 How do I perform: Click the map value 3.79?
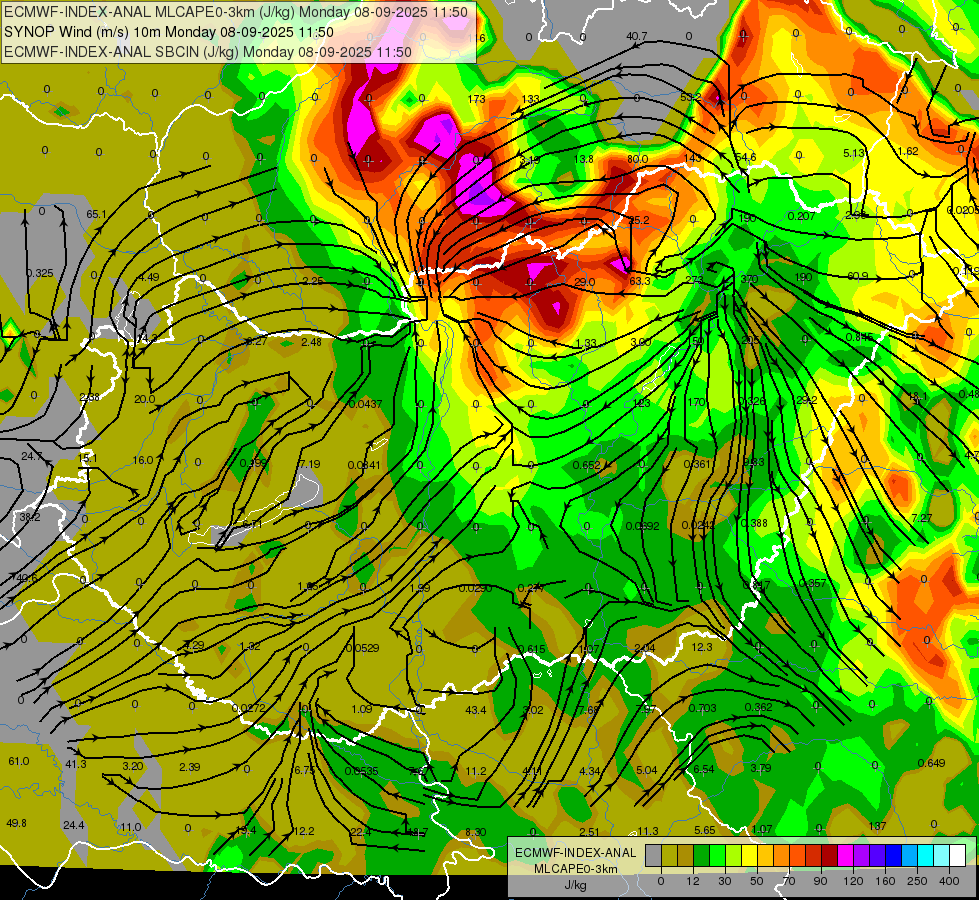coord(760,768)
